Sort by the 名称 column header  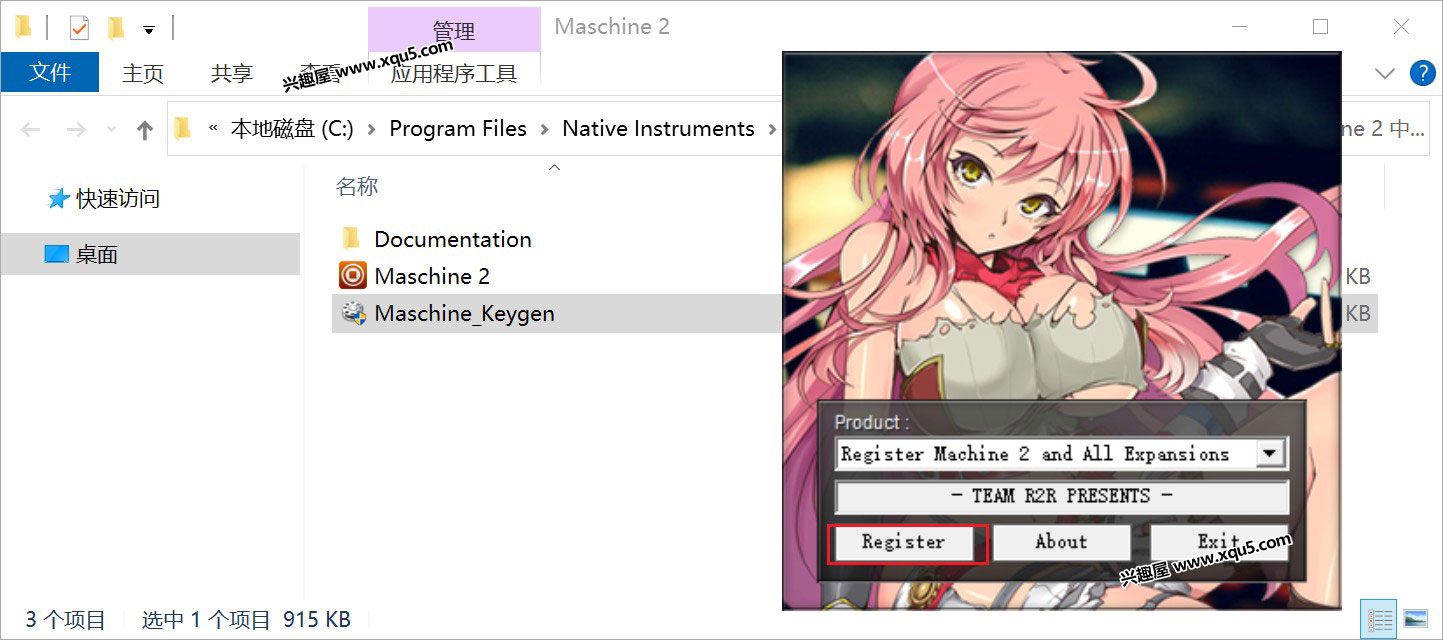357,187
